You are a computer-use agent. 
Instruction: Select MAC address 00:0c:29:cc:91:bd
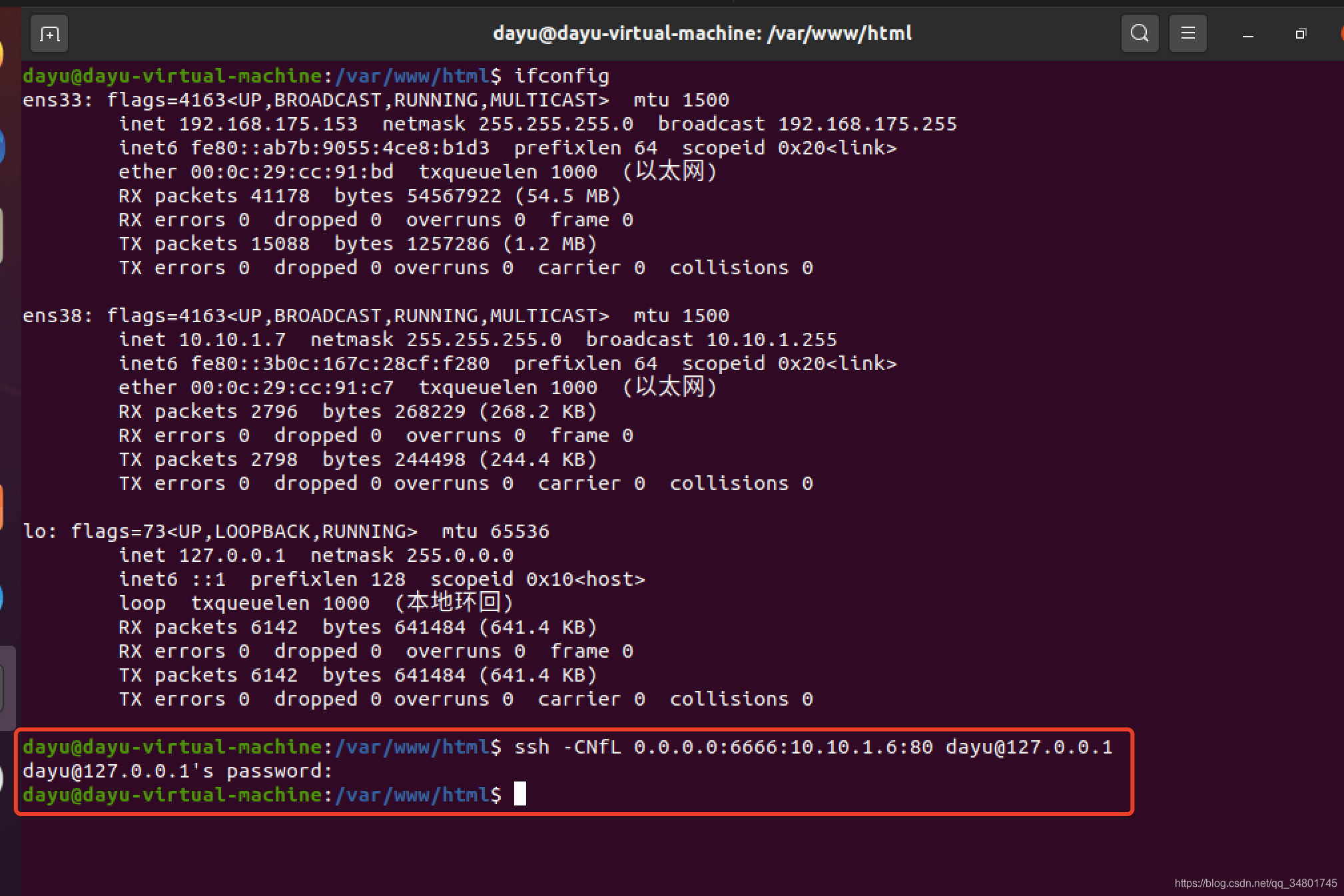click(292, 172)
